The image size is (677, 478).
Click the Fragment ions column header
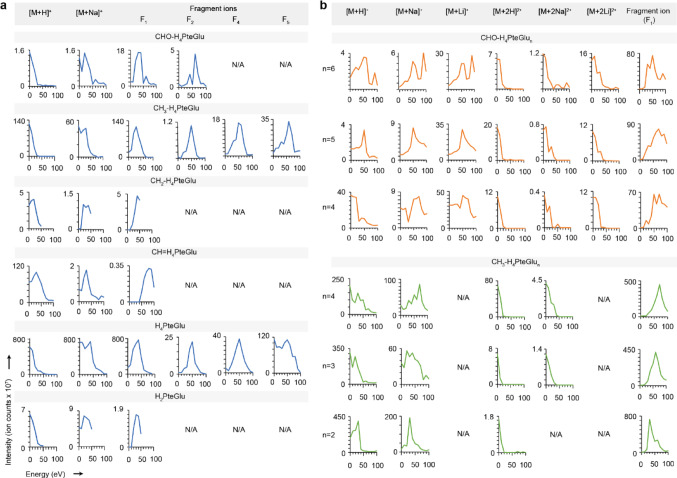coord(213,8)
